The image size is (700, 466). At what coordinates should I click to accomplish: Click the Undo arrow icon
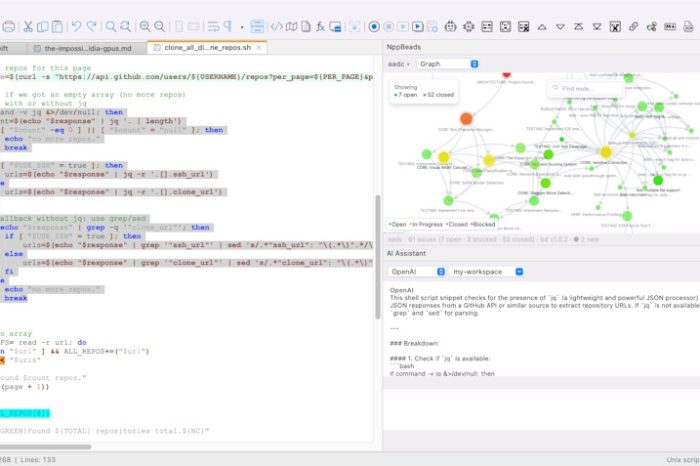point(77,26)
